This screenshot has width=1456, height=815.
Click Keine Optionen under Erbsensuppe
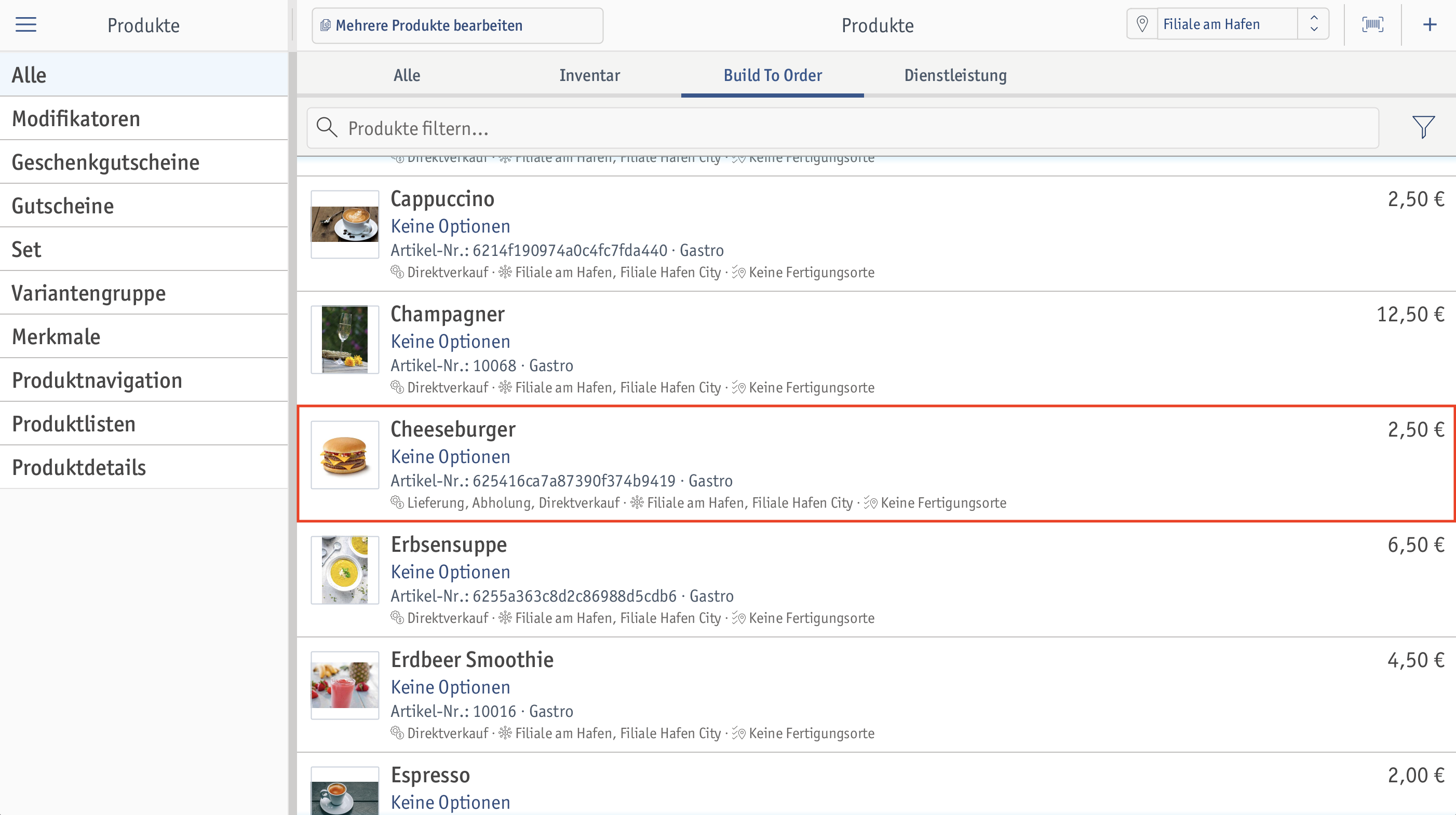pyautogui.click(x=451, y=572)
